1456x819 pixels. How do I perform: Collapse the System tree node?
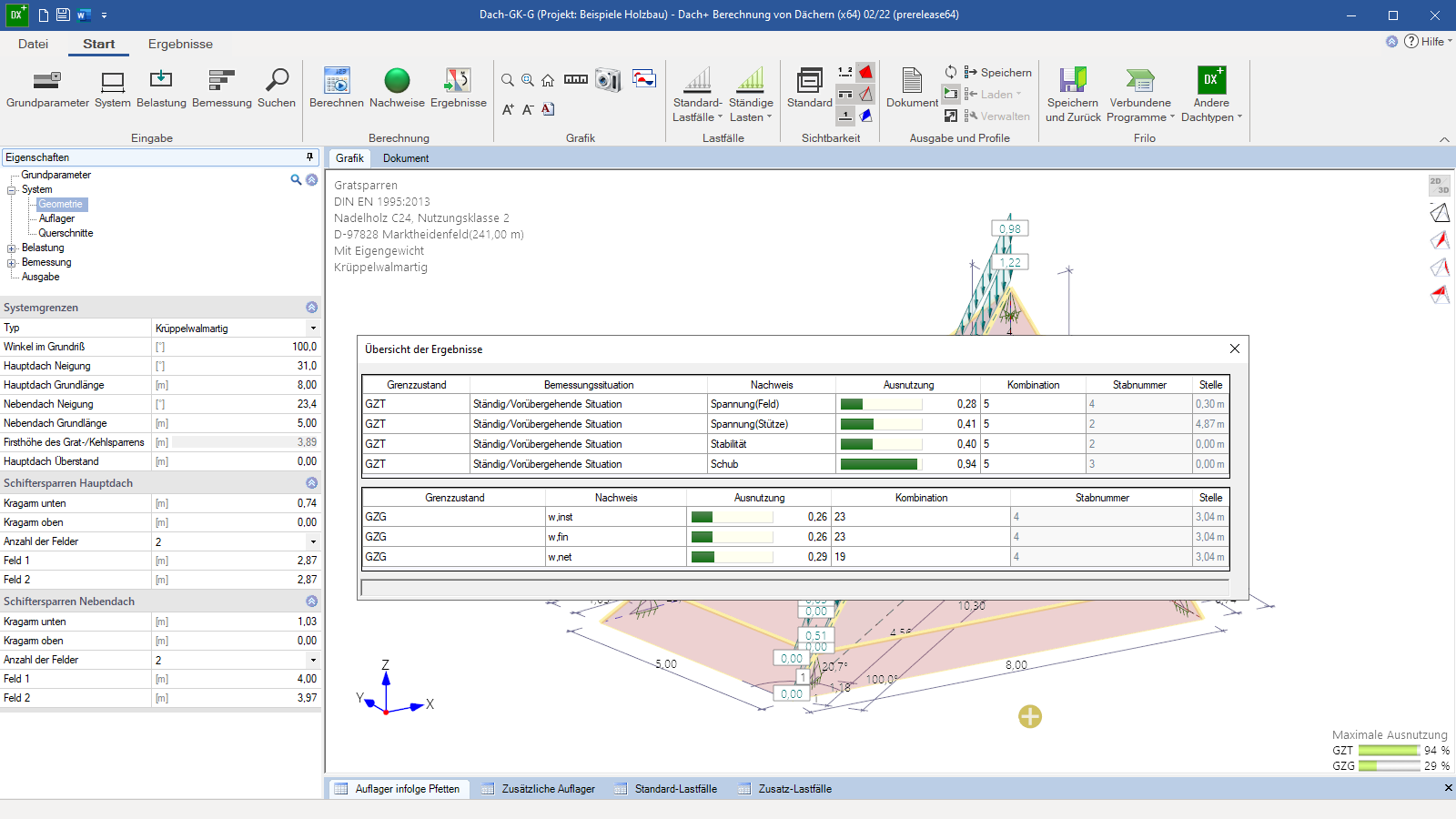pos(12,190)
